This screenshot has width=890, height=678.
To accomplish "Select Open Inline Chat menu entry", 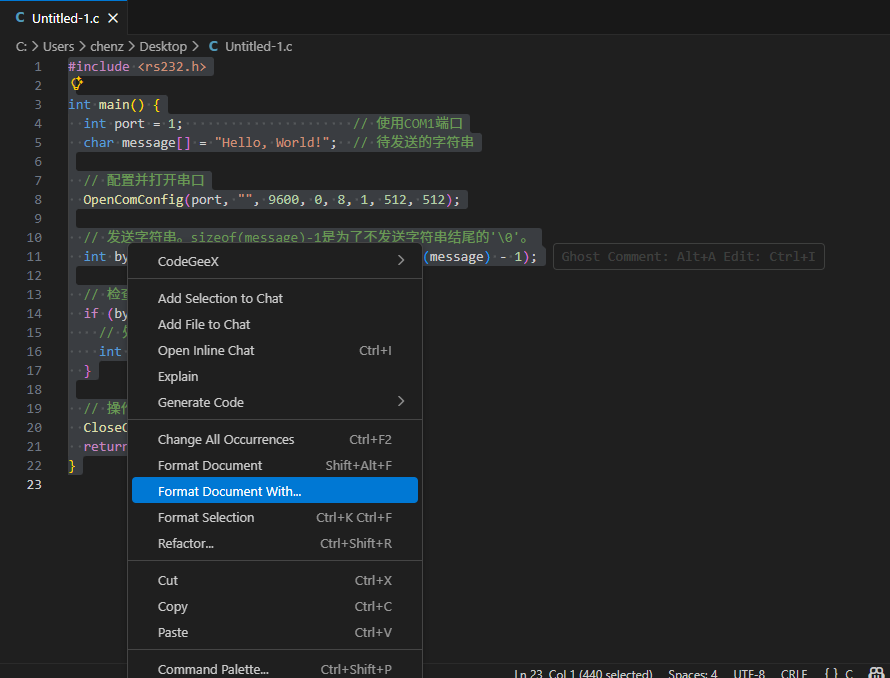I will (x=275, y=350).
